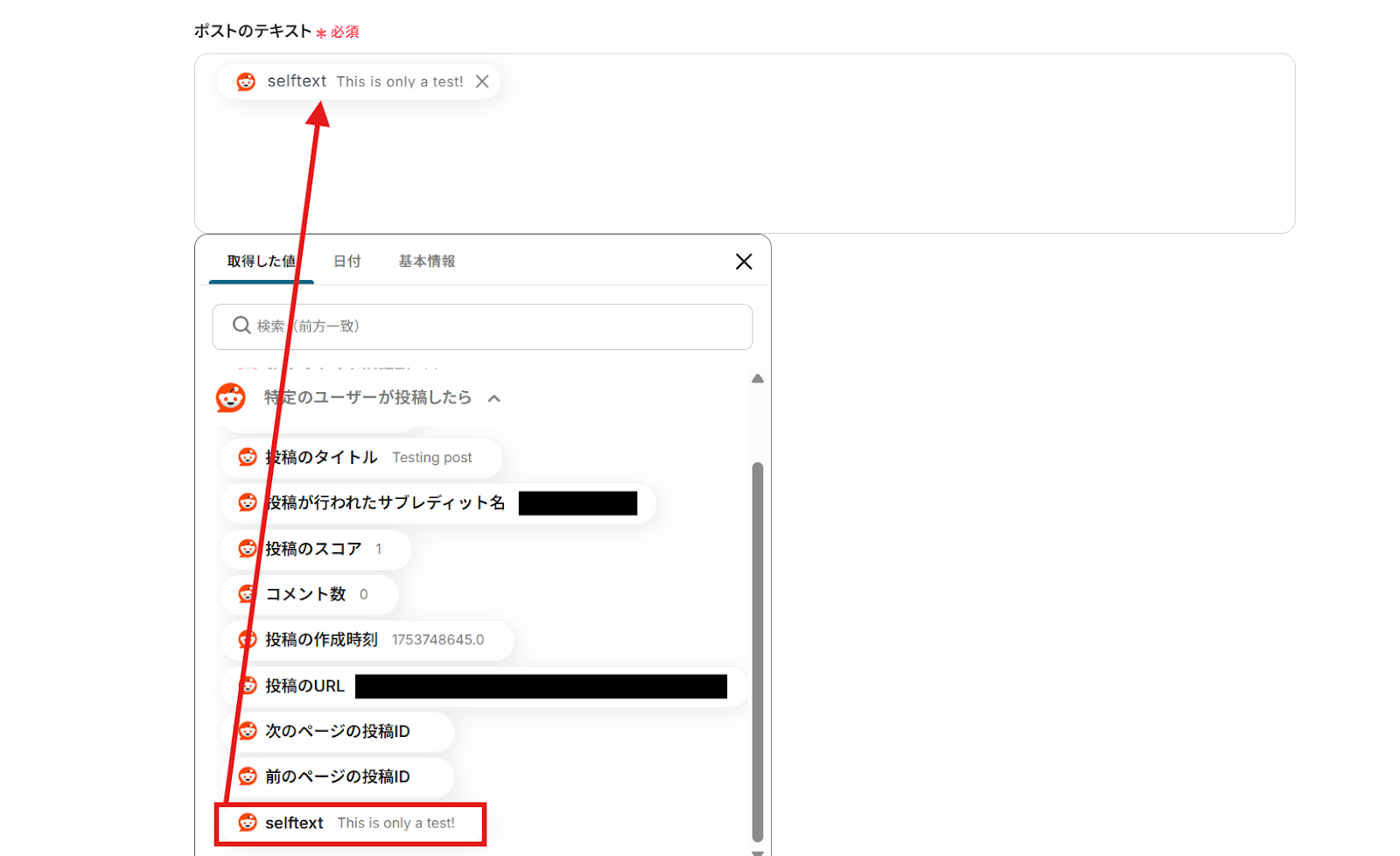Open the 日付 tab

click(x=347, y=261)
